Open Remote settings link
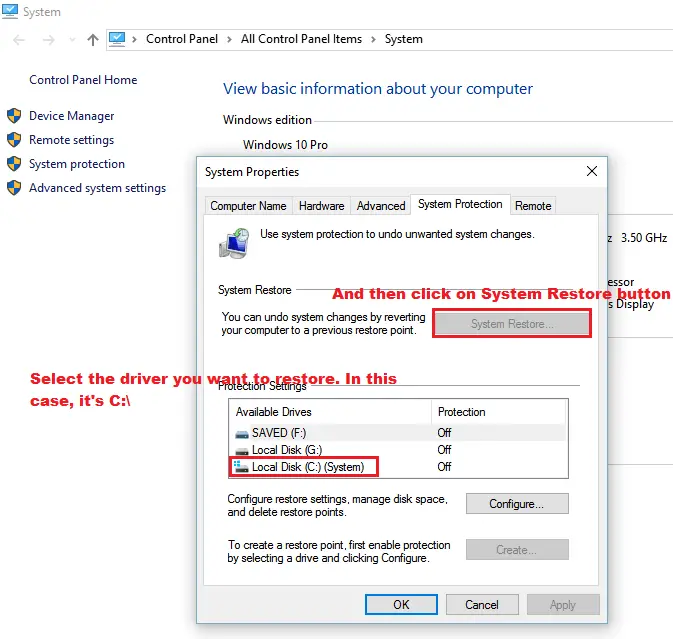673x639 pixels. pyautogui.click(x=72, y=140)
